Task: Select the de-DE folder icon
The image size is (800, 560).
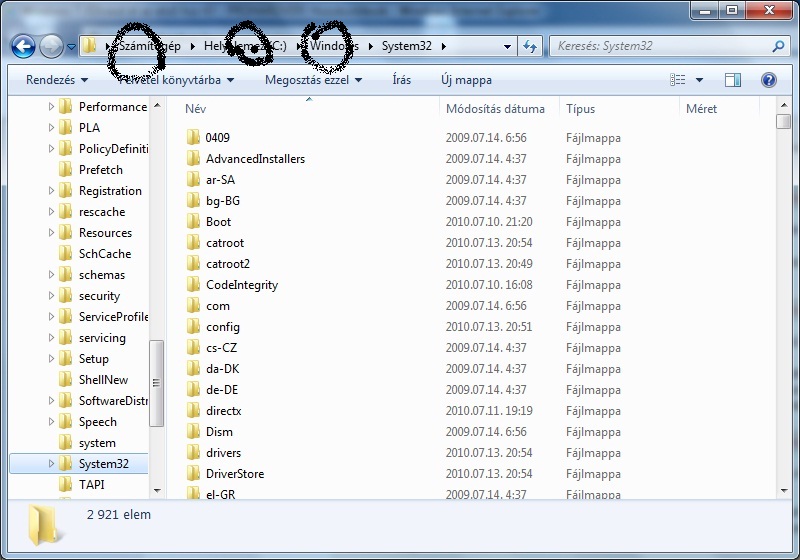Action: 193,389
